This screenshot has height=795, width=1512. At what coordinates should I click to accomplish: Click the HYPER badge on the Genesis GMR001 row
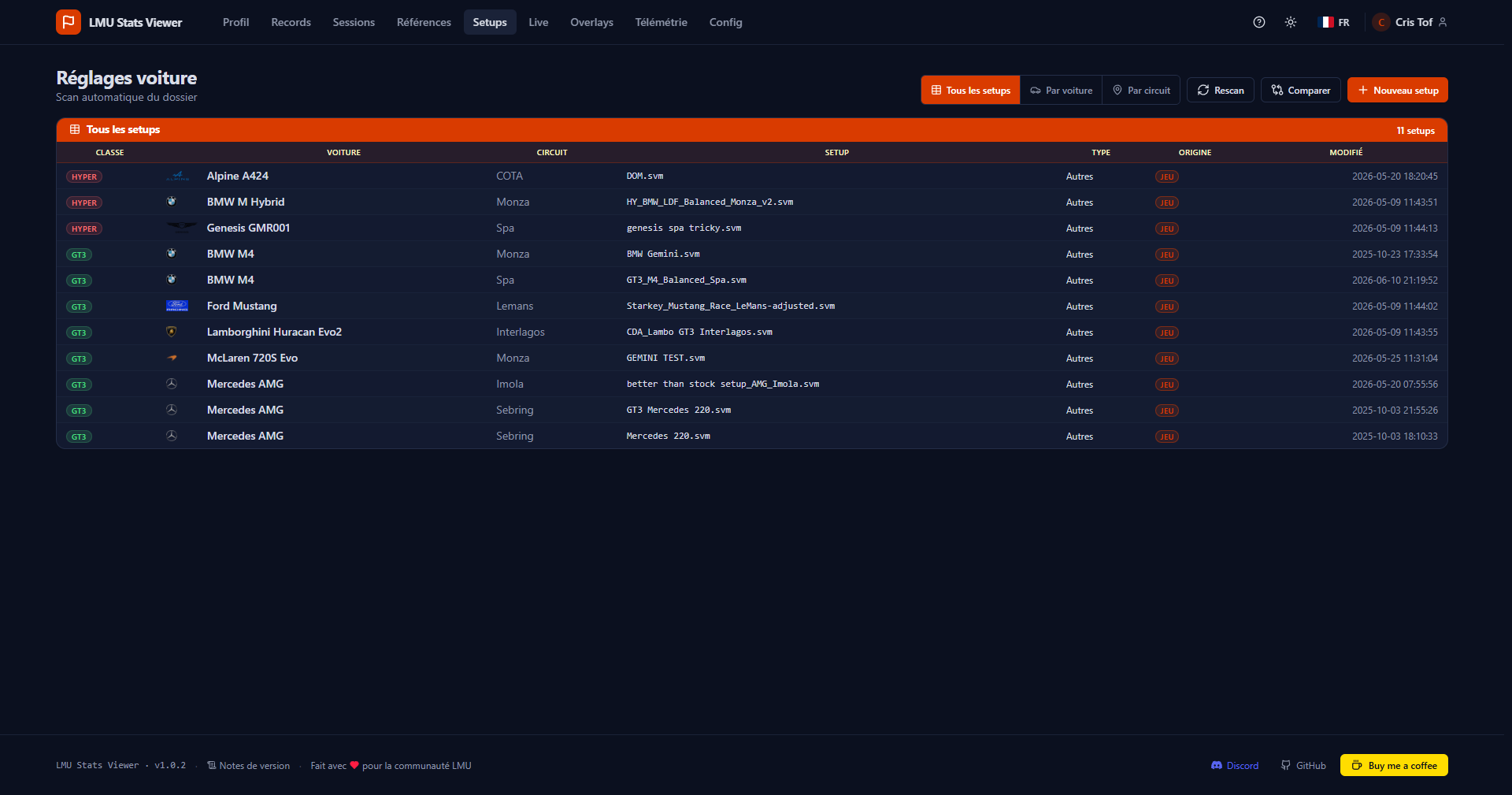click(x=84, y=228)
